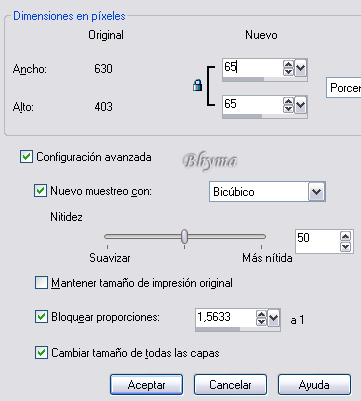Uncheck Nuevo muestreo con option
Screen dimensions: 361x401
[40, 191]
